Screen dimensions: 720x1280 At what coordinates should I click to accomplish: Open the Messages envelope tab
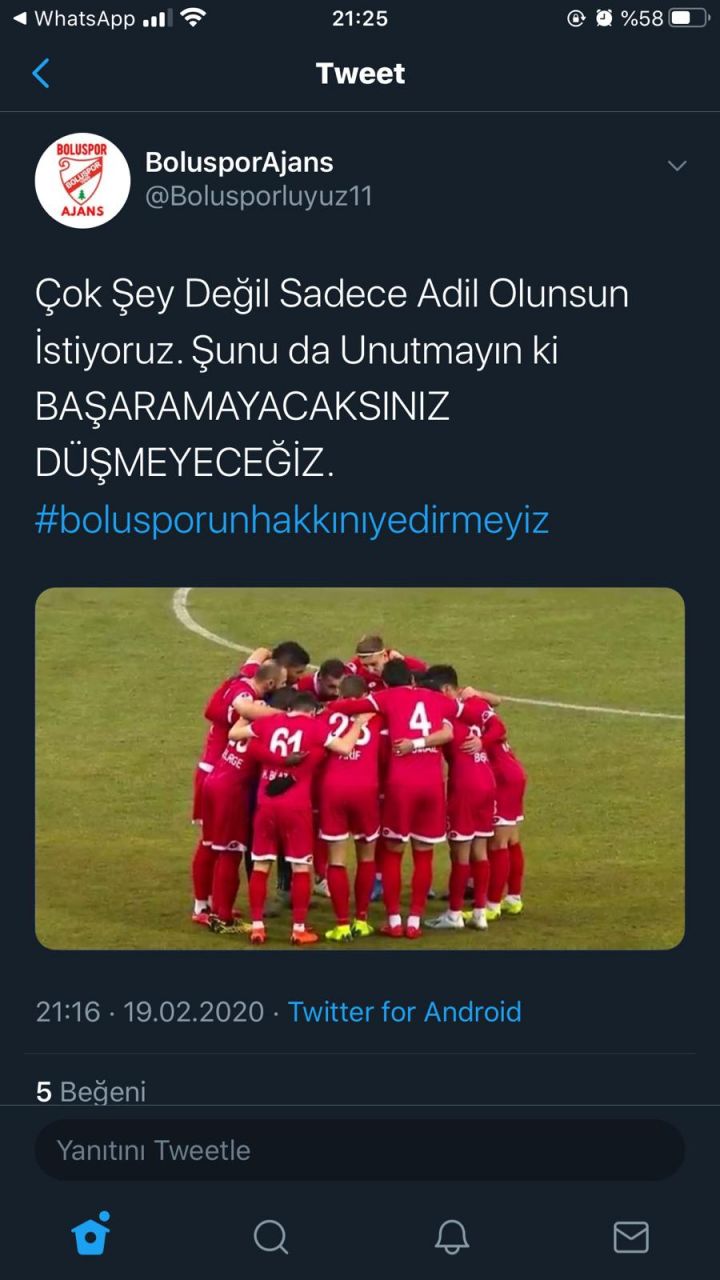pyautogui.click(x=631, y=1237)
